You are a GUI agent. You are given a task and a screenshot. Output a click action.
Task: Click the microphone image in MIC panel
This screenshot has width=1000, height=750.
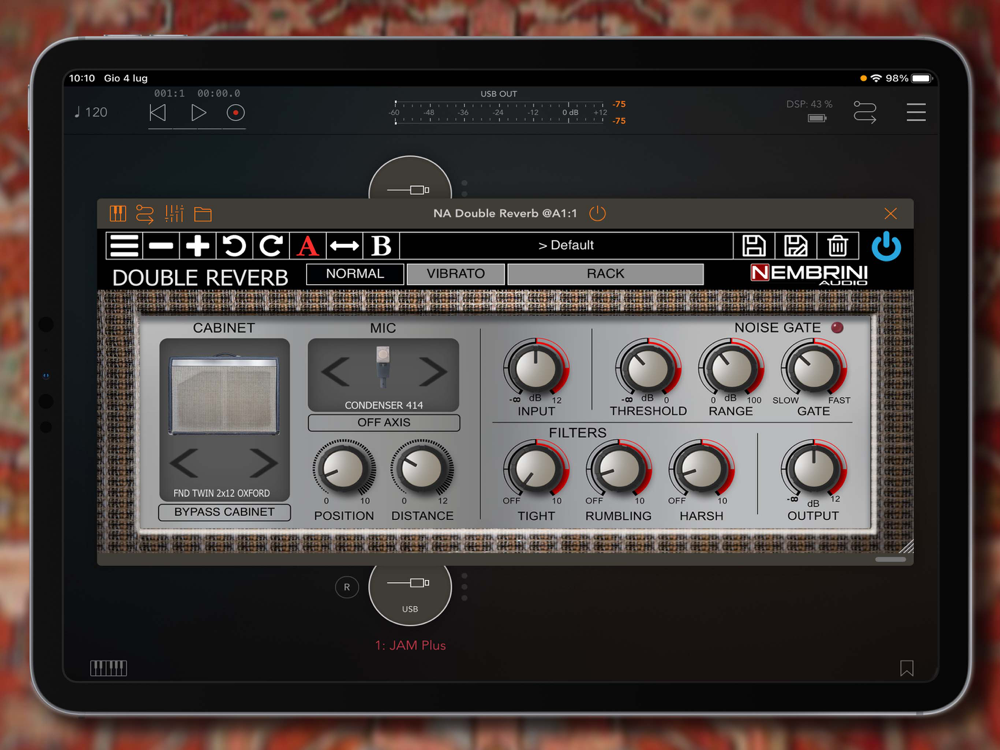(x=383, y=367)
